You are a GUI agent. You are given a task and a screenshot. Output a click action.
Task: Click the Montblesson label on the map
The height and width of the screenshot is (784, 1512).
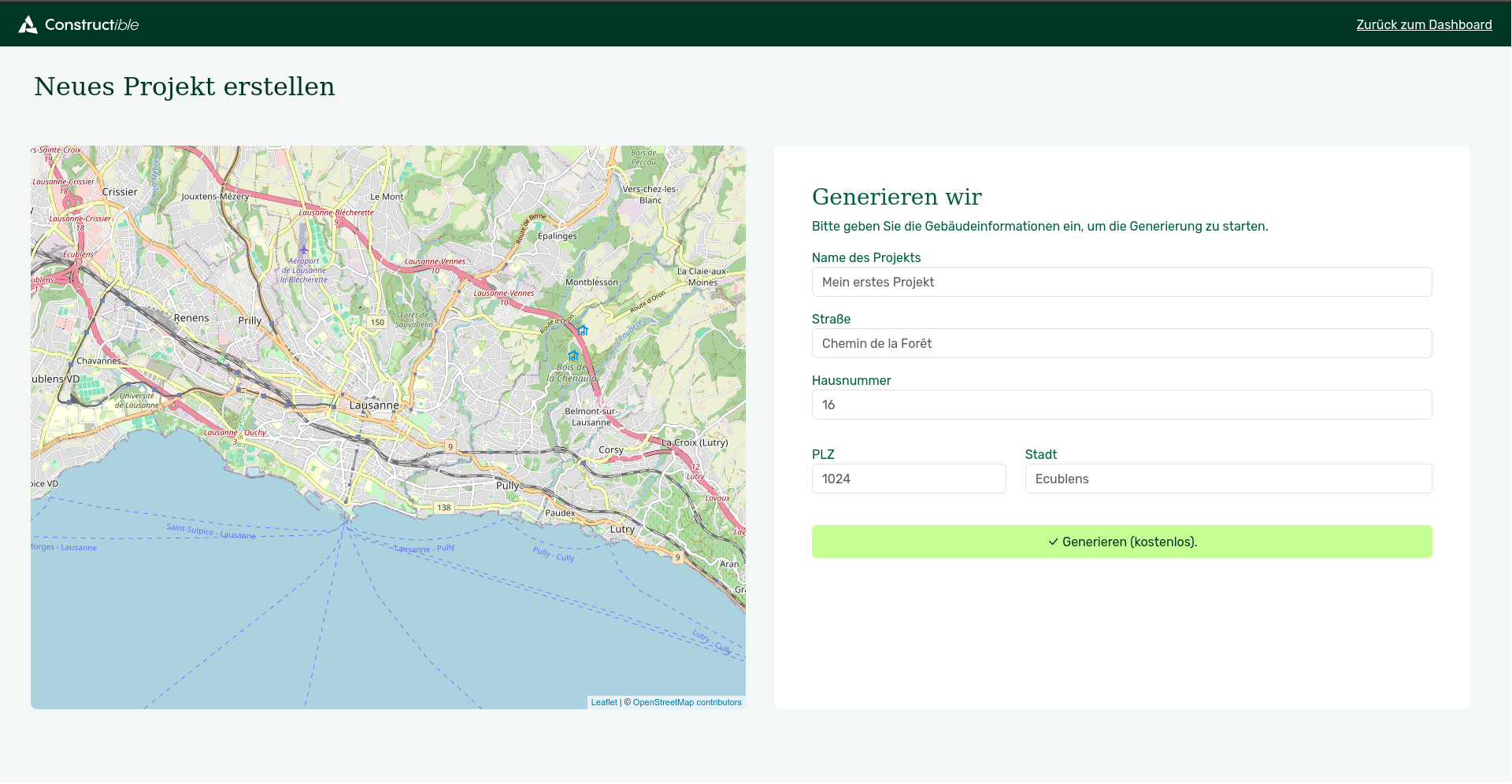591,282
